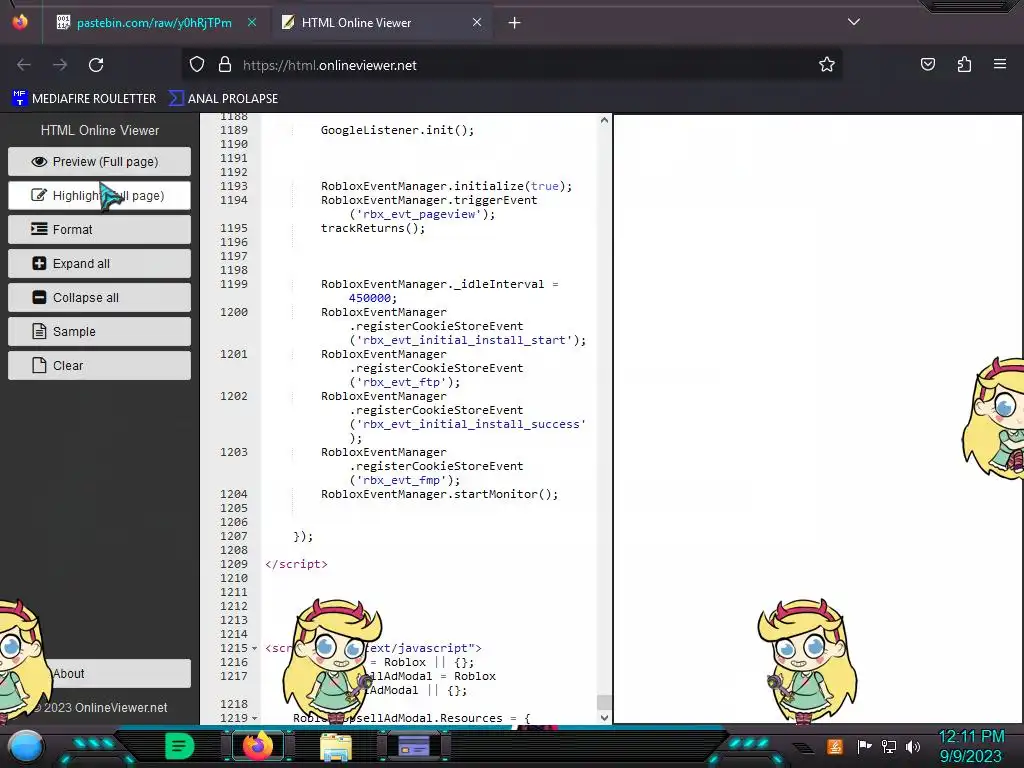
Task: Open the Start orb on the taskbar
Action: click(26, 746)
